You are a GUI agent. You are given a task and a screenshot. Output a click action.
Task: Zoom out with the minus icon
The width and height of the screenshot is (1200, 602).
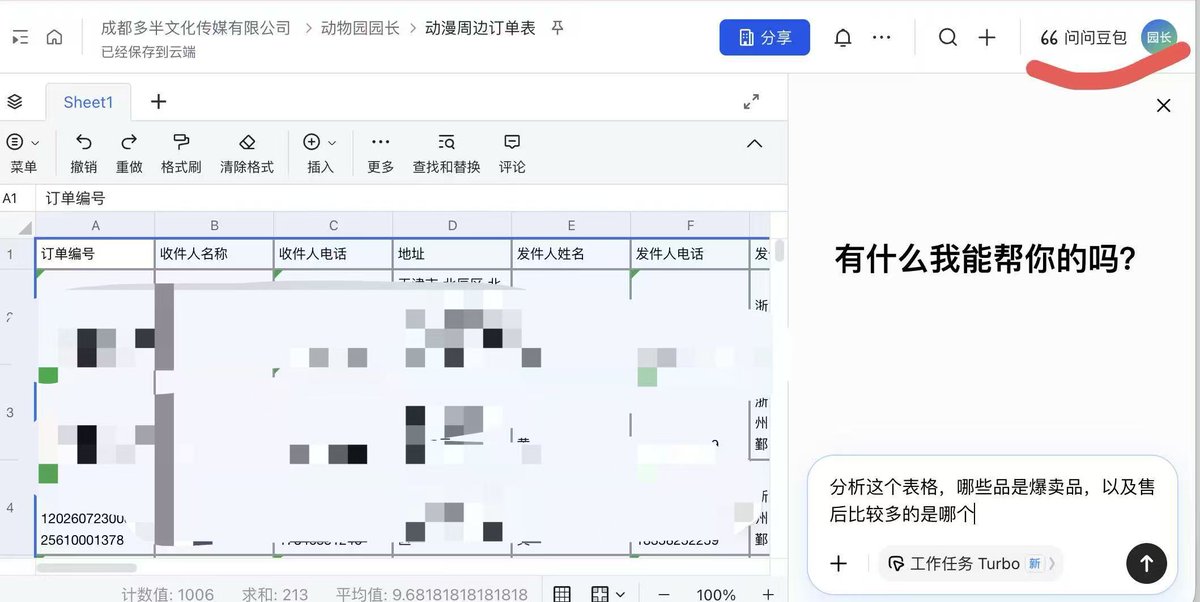664,594
